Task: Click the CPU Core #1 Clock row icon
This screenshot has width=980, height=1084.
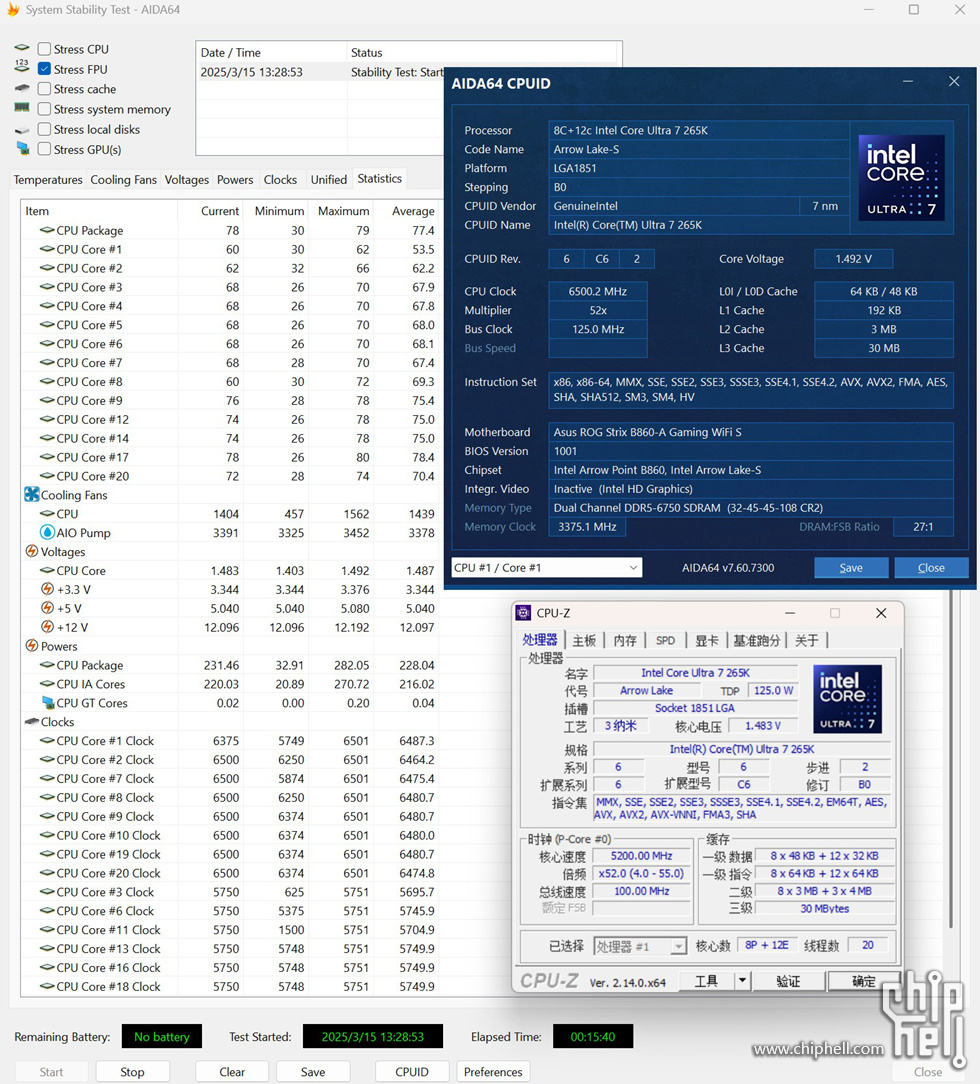Action: pyautogui.click(x=47, y=740)
